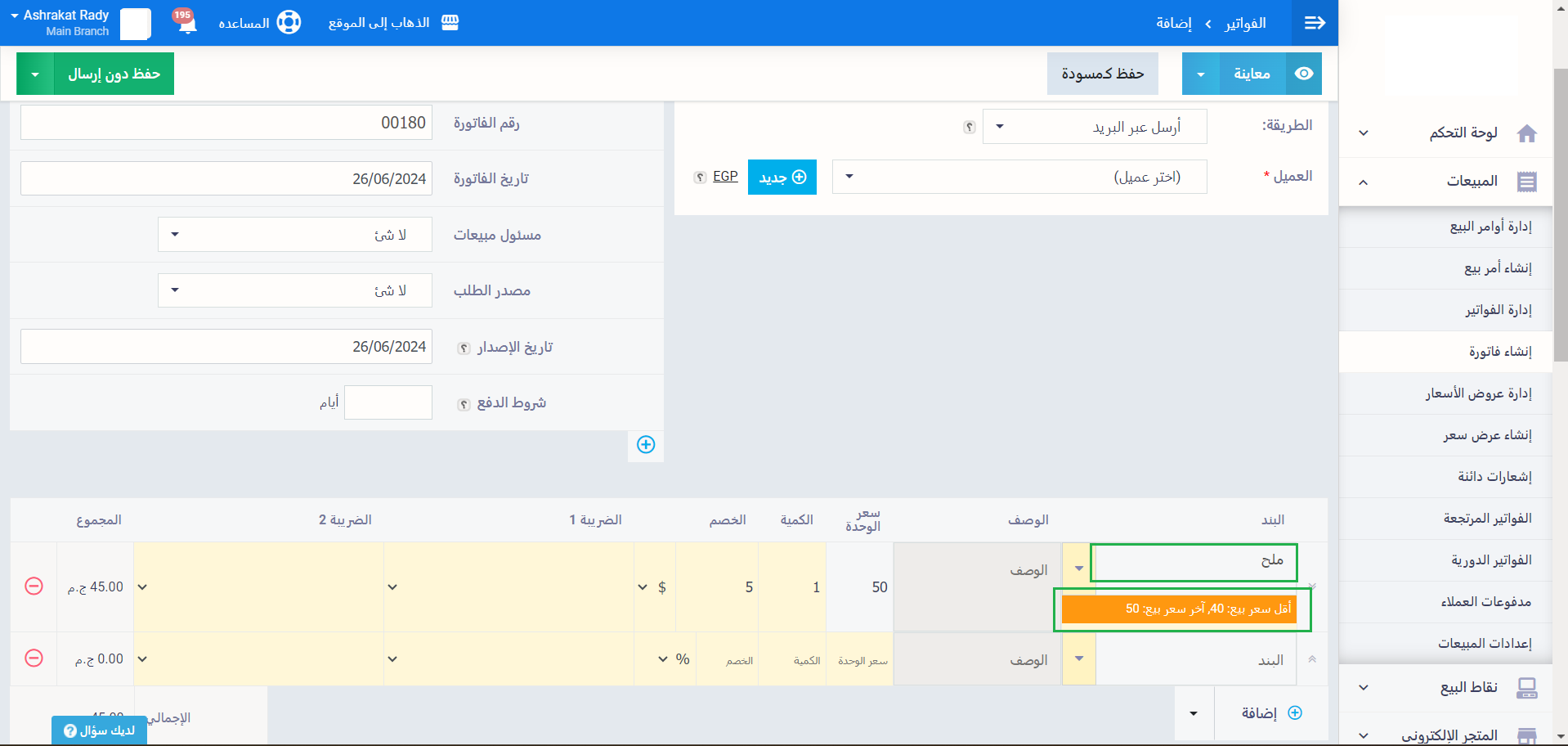Open the help lifebuoy icon
The width and height of the screenshot is (1568, 746).
pyautogui.click(x=289, y=22)
